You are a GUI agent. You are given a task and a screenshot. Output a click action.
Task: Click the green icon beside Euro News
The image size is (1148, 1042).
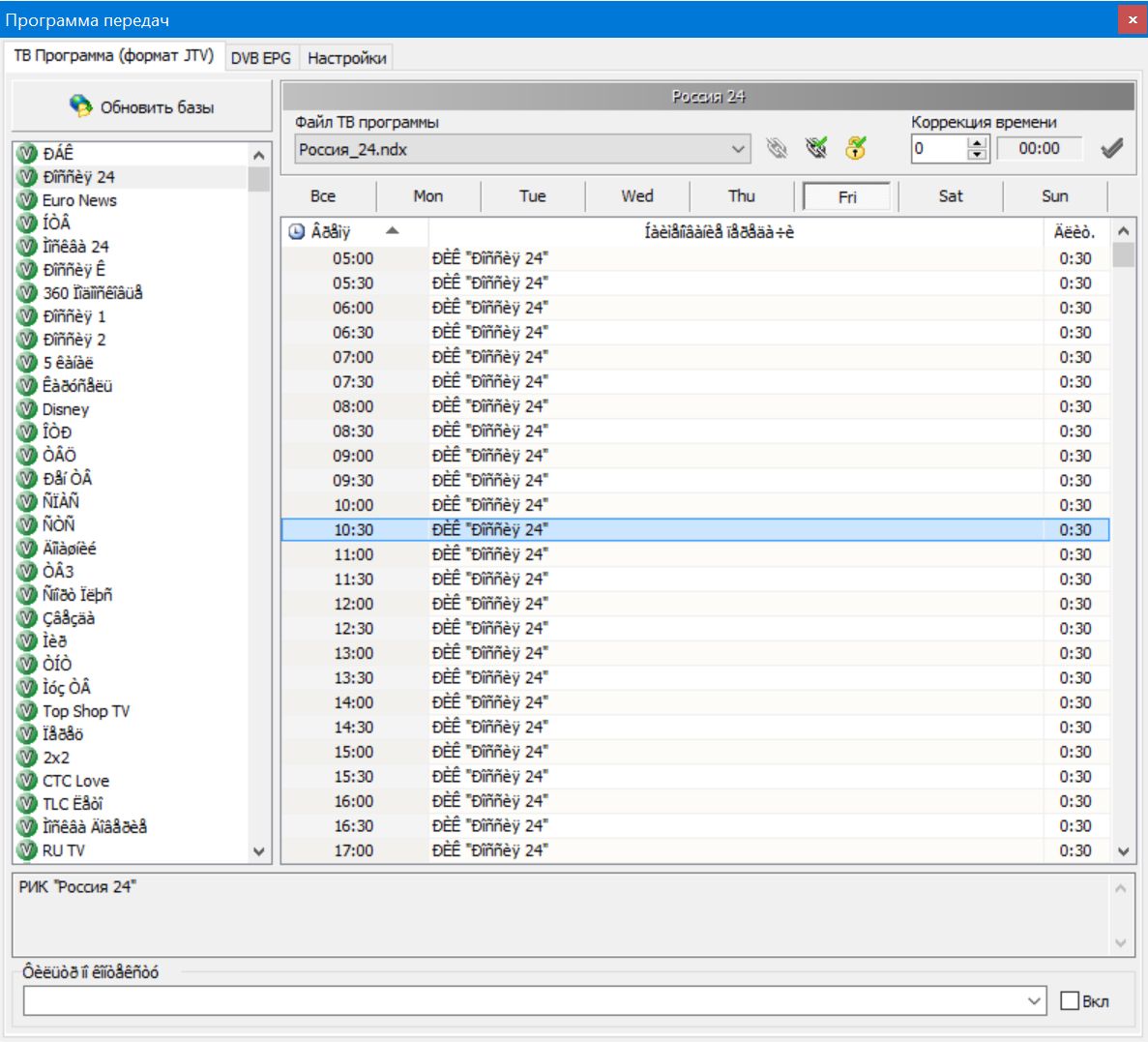click(27, 200)
